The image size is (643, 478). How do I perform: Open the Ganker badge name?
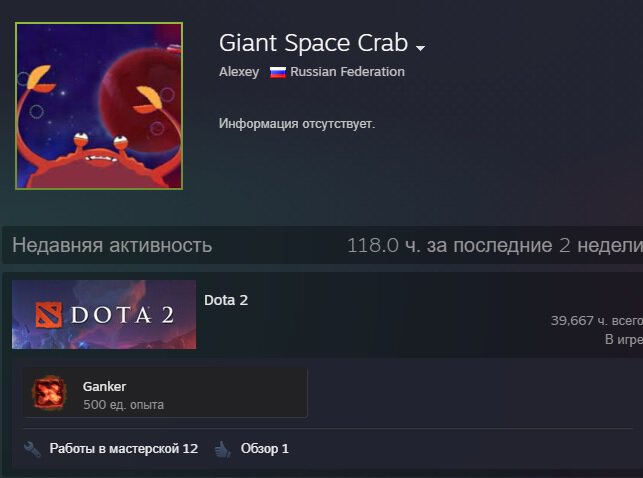point(104,387)
